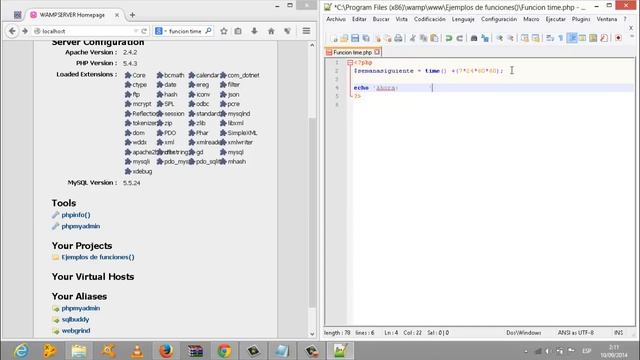Toggle synchronized vertical scrolling

525,38
